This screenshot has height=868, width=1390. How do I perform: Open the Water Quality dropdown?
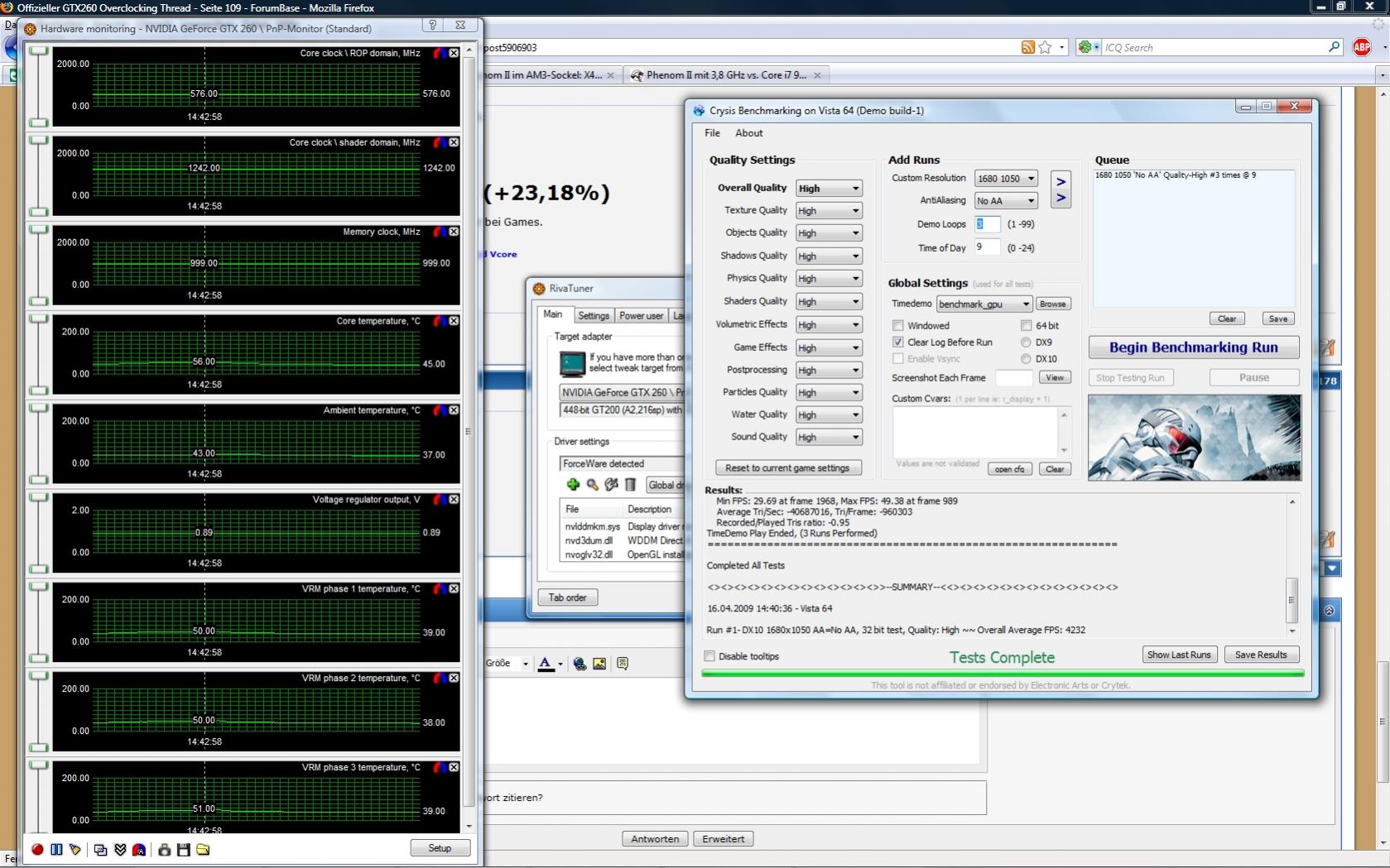coord(829,415)
